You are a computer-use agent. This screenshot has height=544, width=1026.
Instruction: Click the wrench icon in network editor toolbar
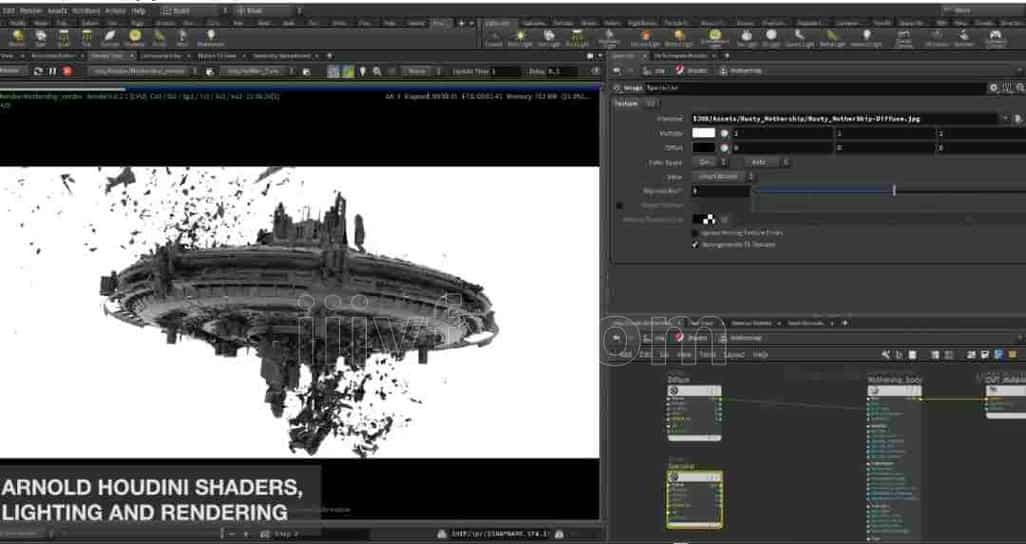click(886, 354)
